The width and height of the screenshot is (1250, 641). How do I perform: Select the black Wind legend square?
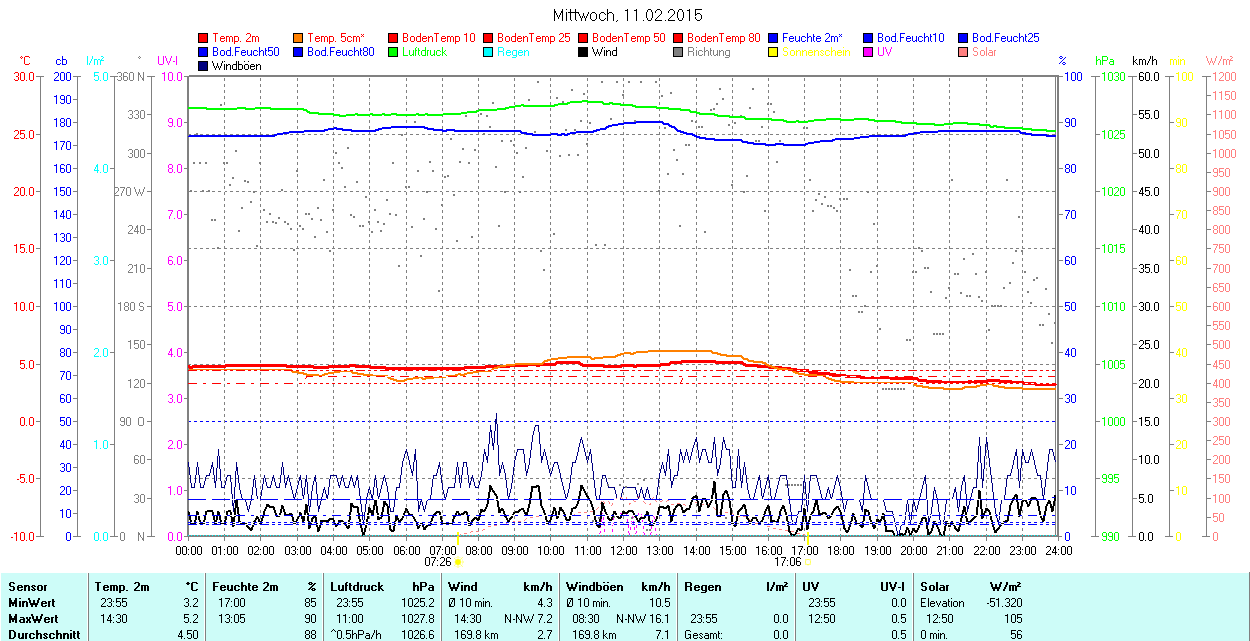[x=584, y=52]
